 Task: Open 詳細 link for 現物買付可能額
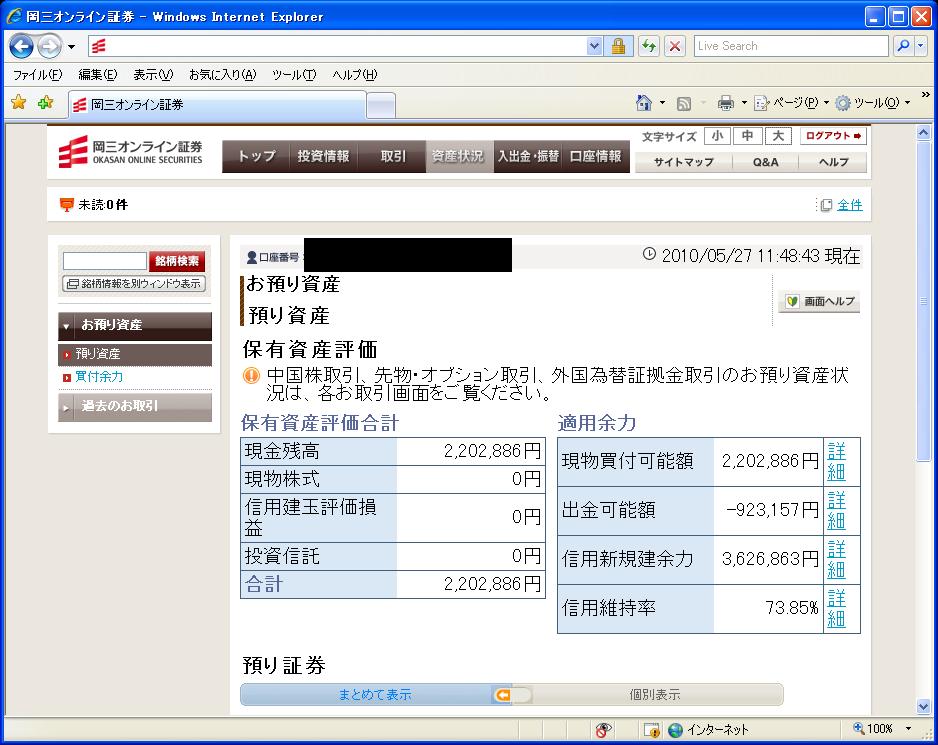(836, 460)
